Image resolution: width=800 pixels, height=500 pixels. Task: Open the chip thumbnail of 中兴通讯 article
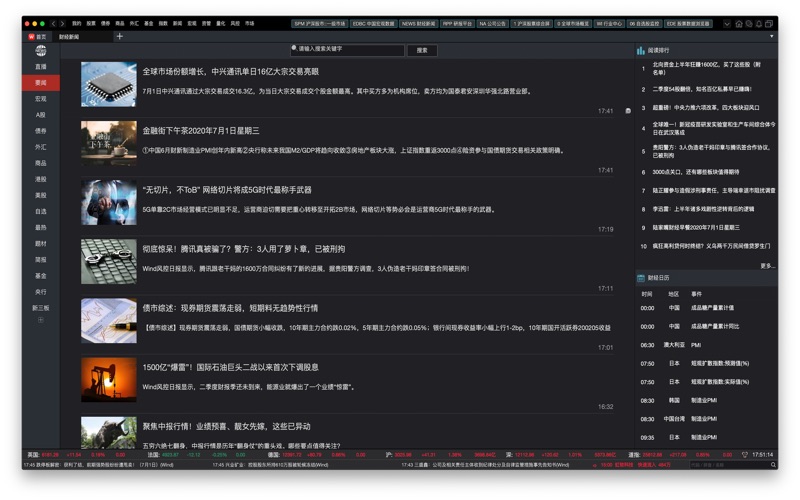point(109,84)
